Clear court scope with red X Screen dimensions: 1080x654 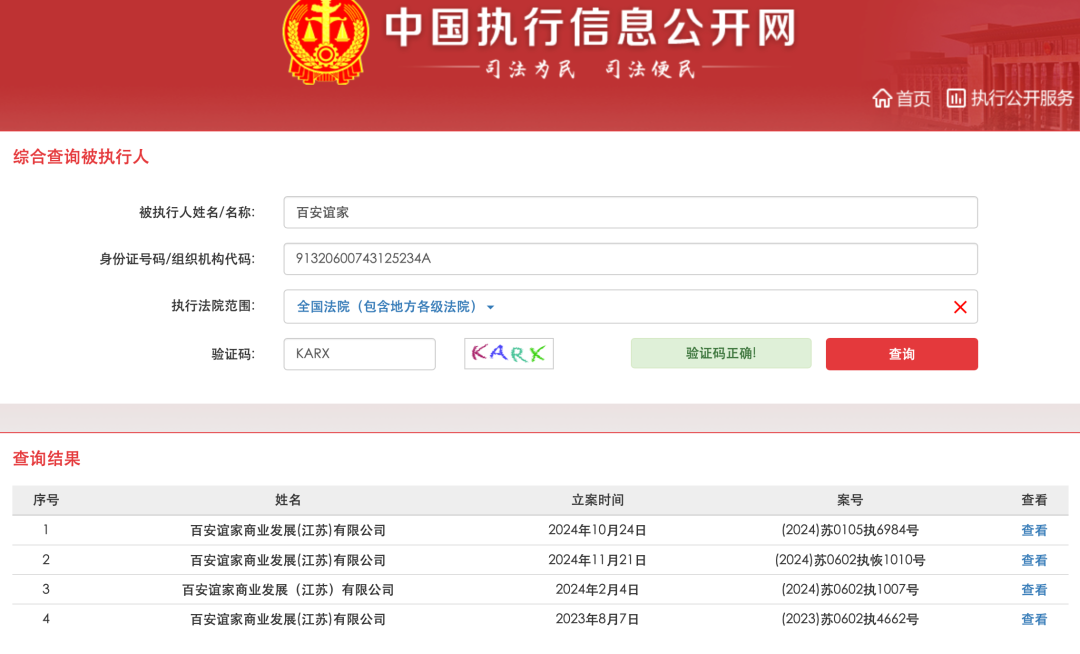[x=960, y=307]
